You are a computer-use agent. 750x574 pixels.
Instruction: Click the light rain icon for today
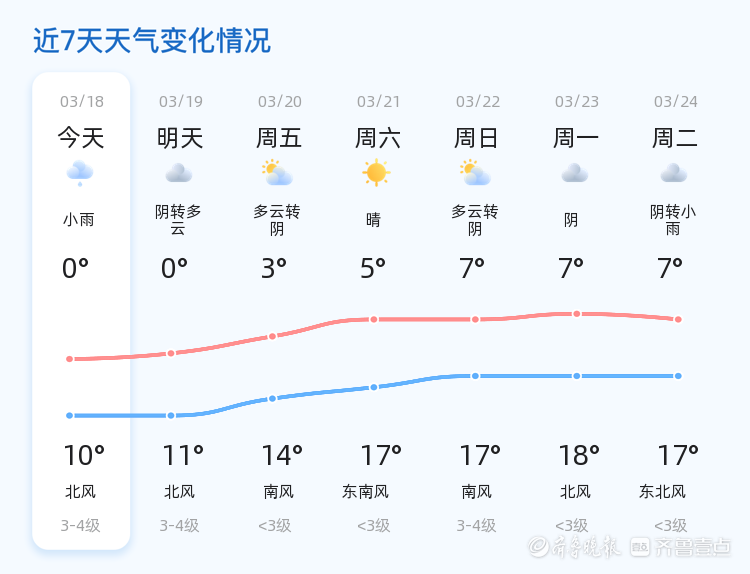(80, 174)
